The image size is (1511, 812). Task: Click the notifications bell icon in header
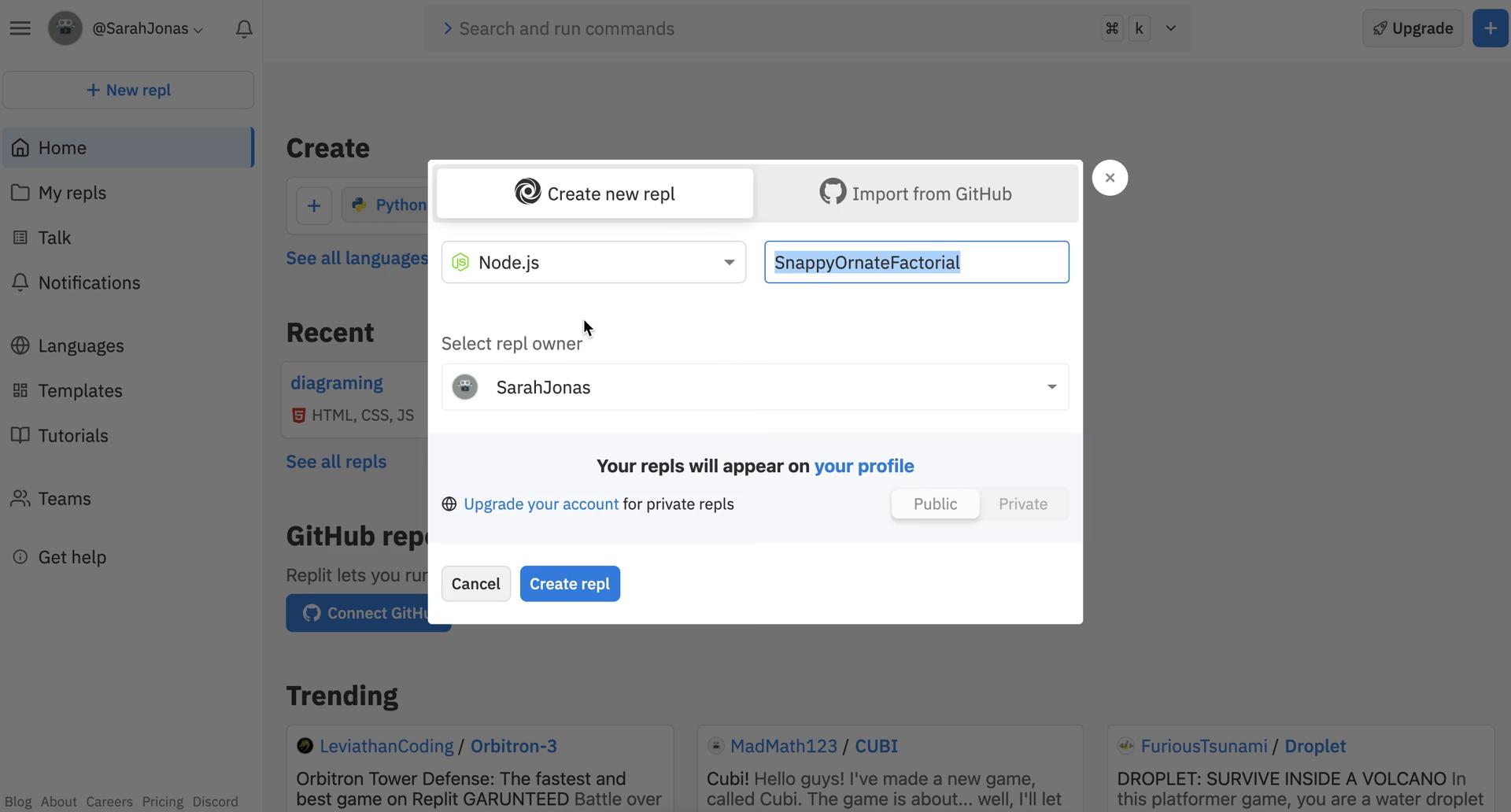coord(244,29)
